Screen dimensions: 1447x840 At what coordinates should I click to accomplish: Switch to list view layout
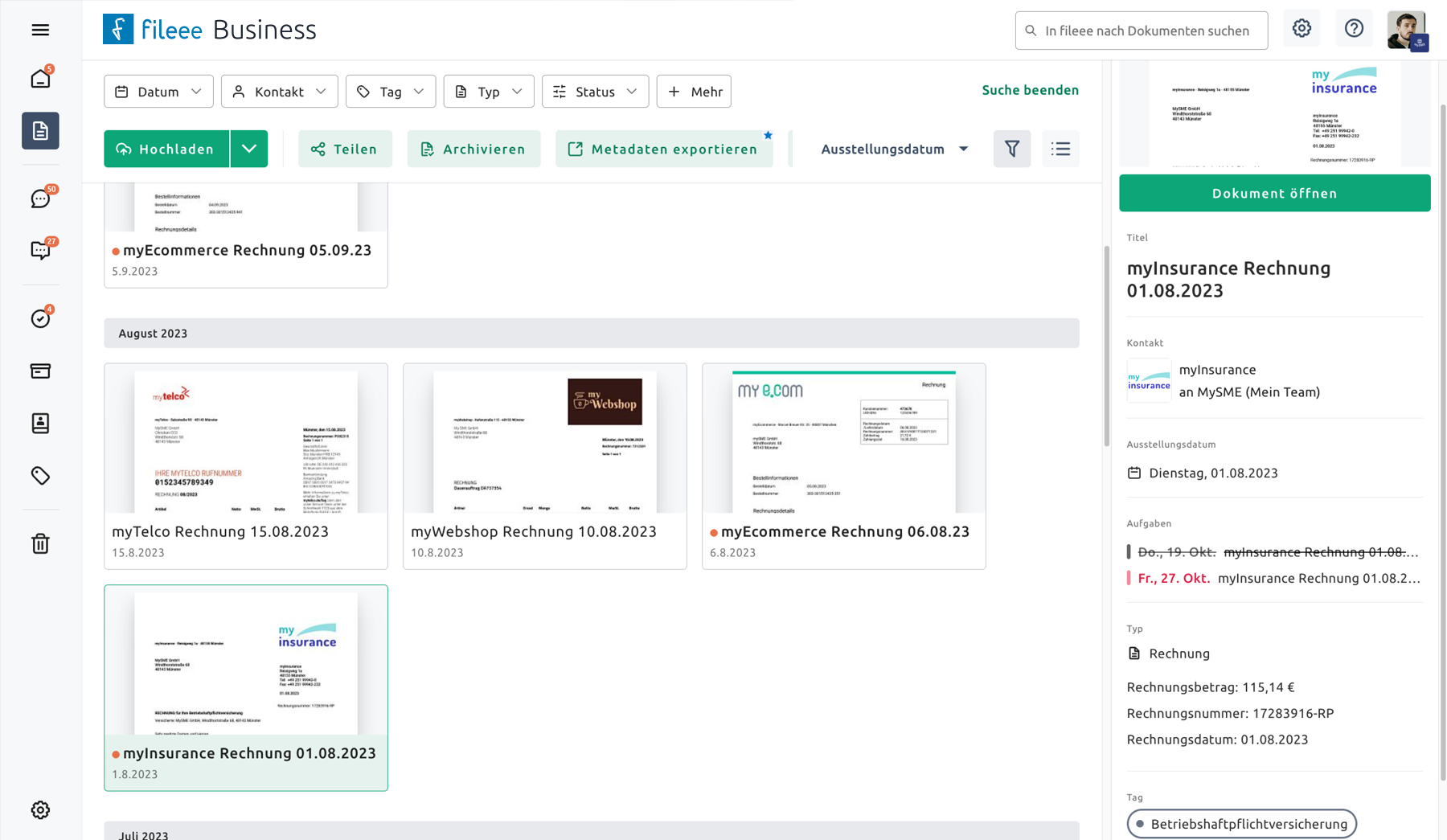click(x=1060, y=149)
